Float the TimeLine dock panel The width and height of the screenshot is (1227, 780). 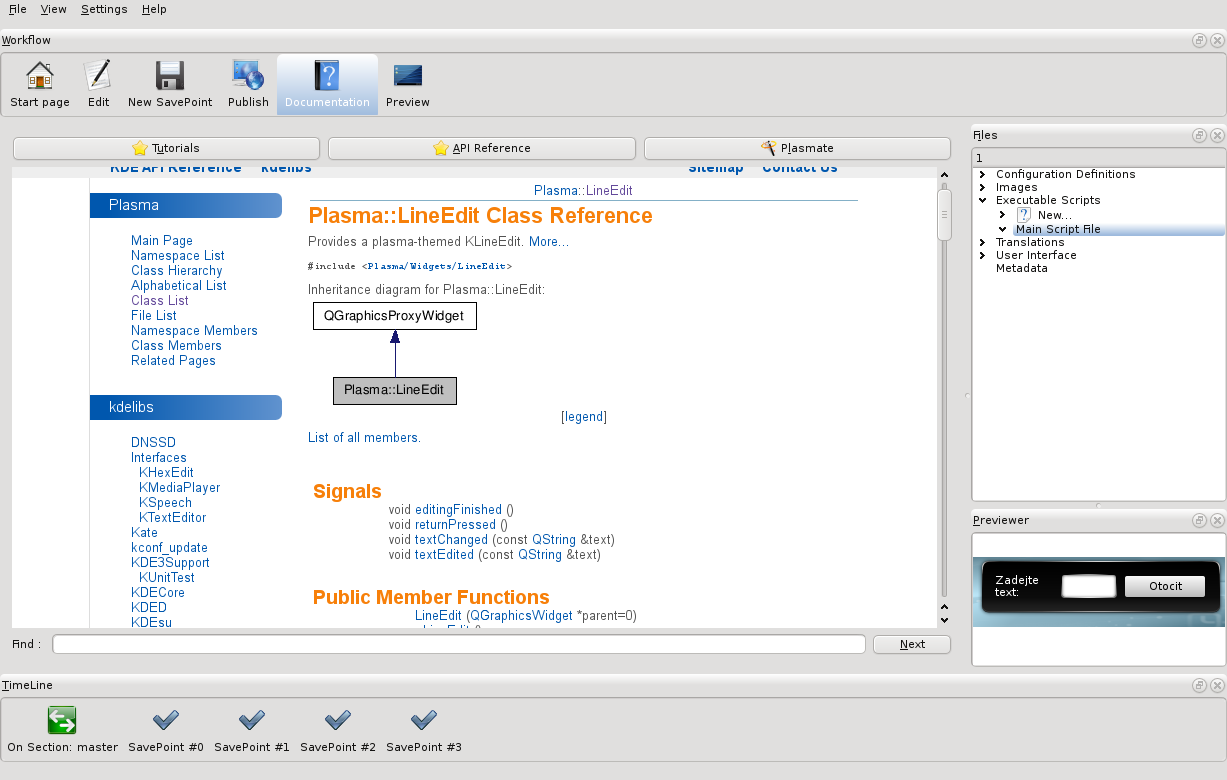point(1199,685)
